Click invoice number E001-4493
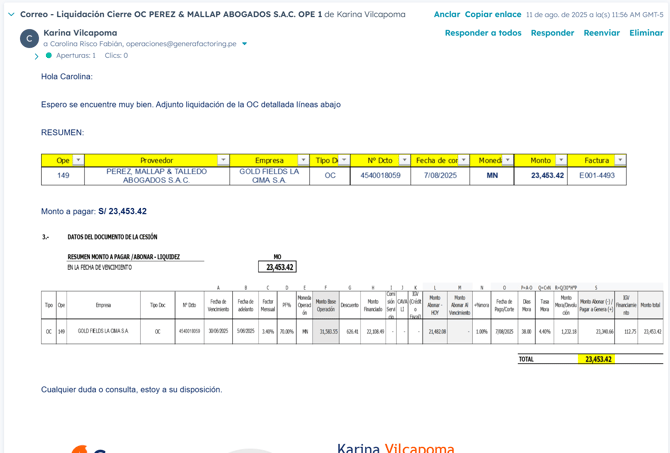670x453 pixels. point(597,176)
